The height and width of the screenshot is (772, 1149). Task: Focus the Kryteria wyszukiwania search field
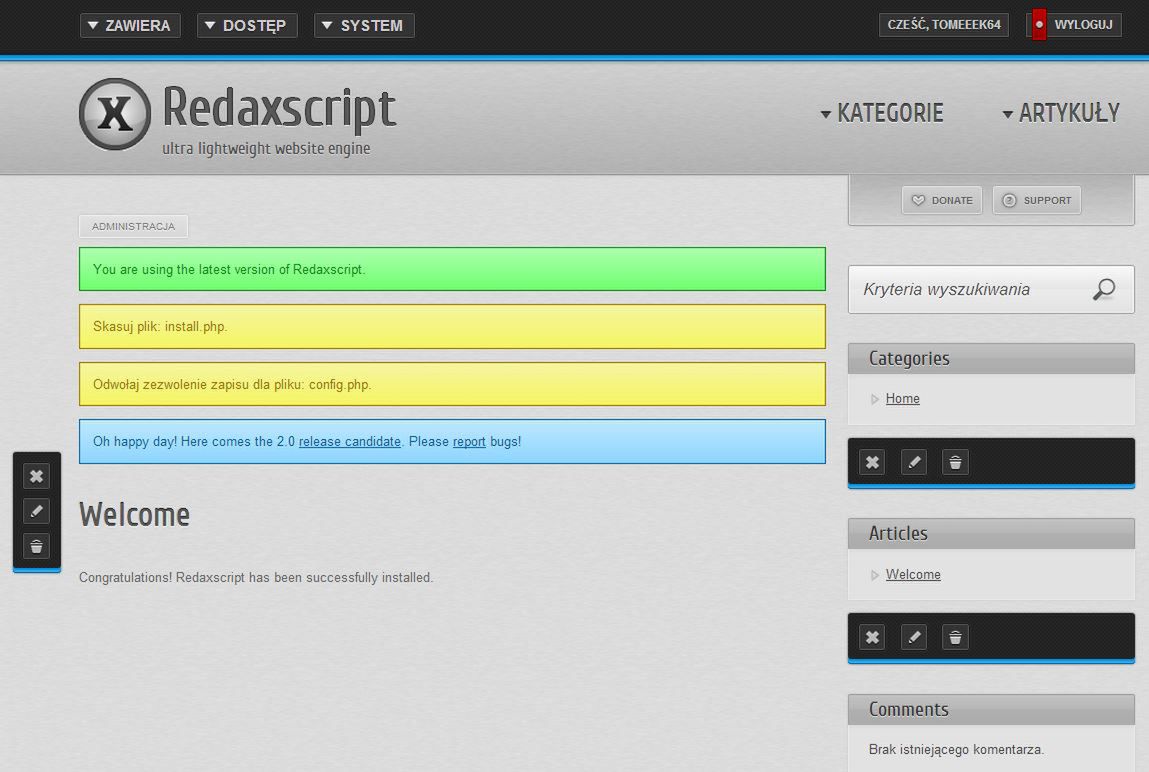pyautogui.click(x=991, y=289)
